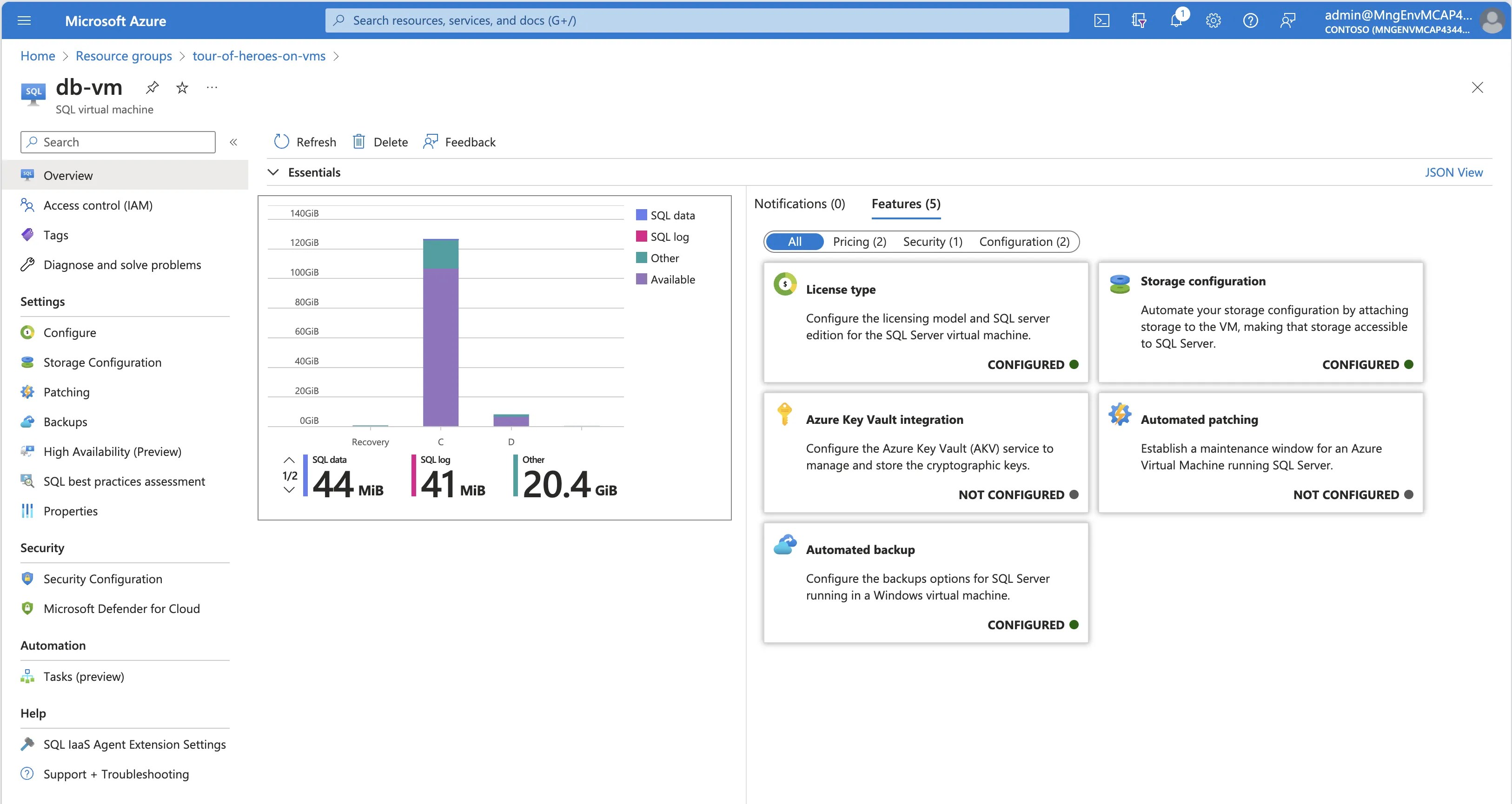This screenshot has height=804, width=1512.
Task: Open the portal hamburger menu
Action: [23, 20]
